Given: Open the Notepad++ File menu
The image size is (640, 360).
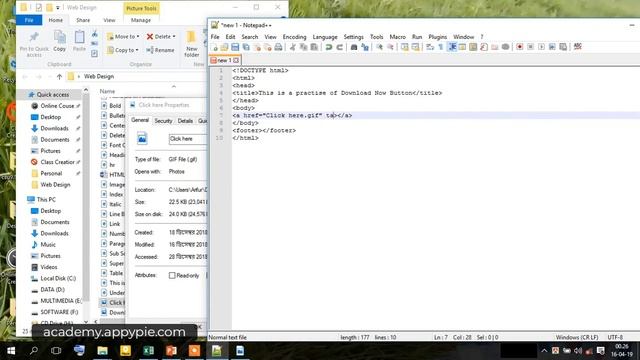Looking at the screenshot, I should point(215,37).
